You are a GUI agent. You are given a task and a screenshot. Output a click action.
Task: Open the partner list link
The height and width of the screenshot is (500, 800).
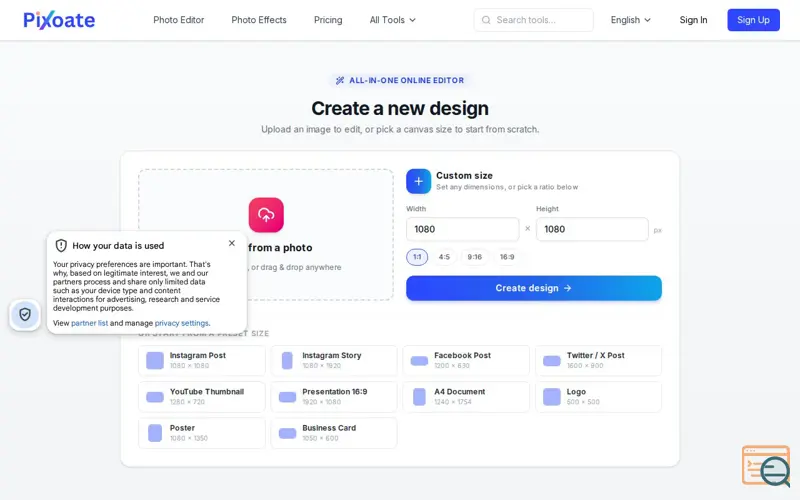[89, 323]
